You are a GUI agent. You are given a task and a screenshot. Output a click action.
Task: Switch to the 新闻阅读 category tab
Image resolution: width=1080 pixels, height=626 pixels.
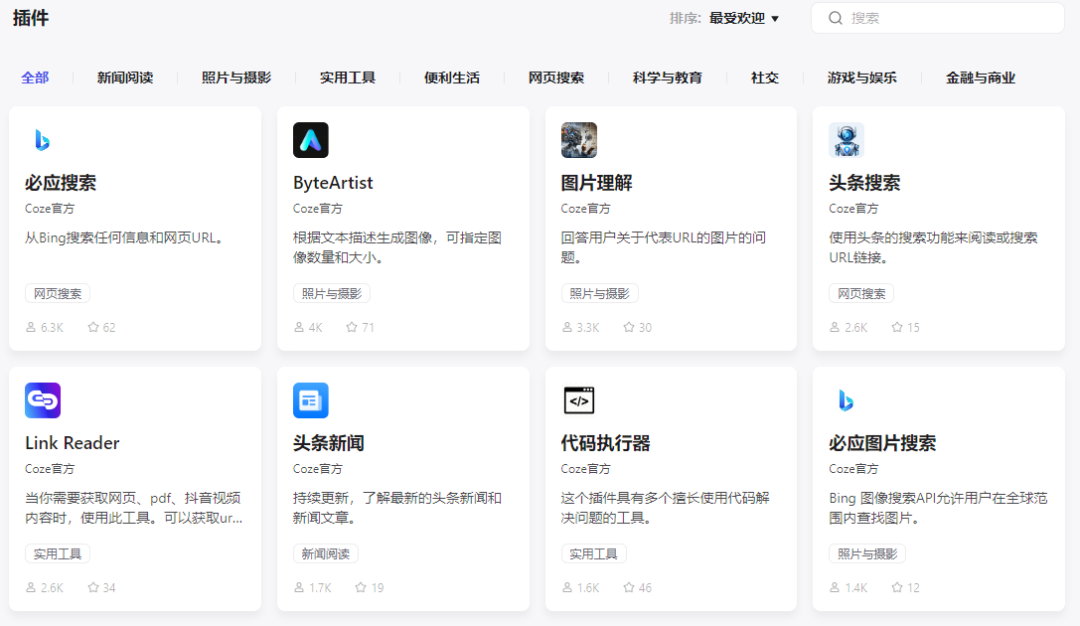click(x=123, y=77)
